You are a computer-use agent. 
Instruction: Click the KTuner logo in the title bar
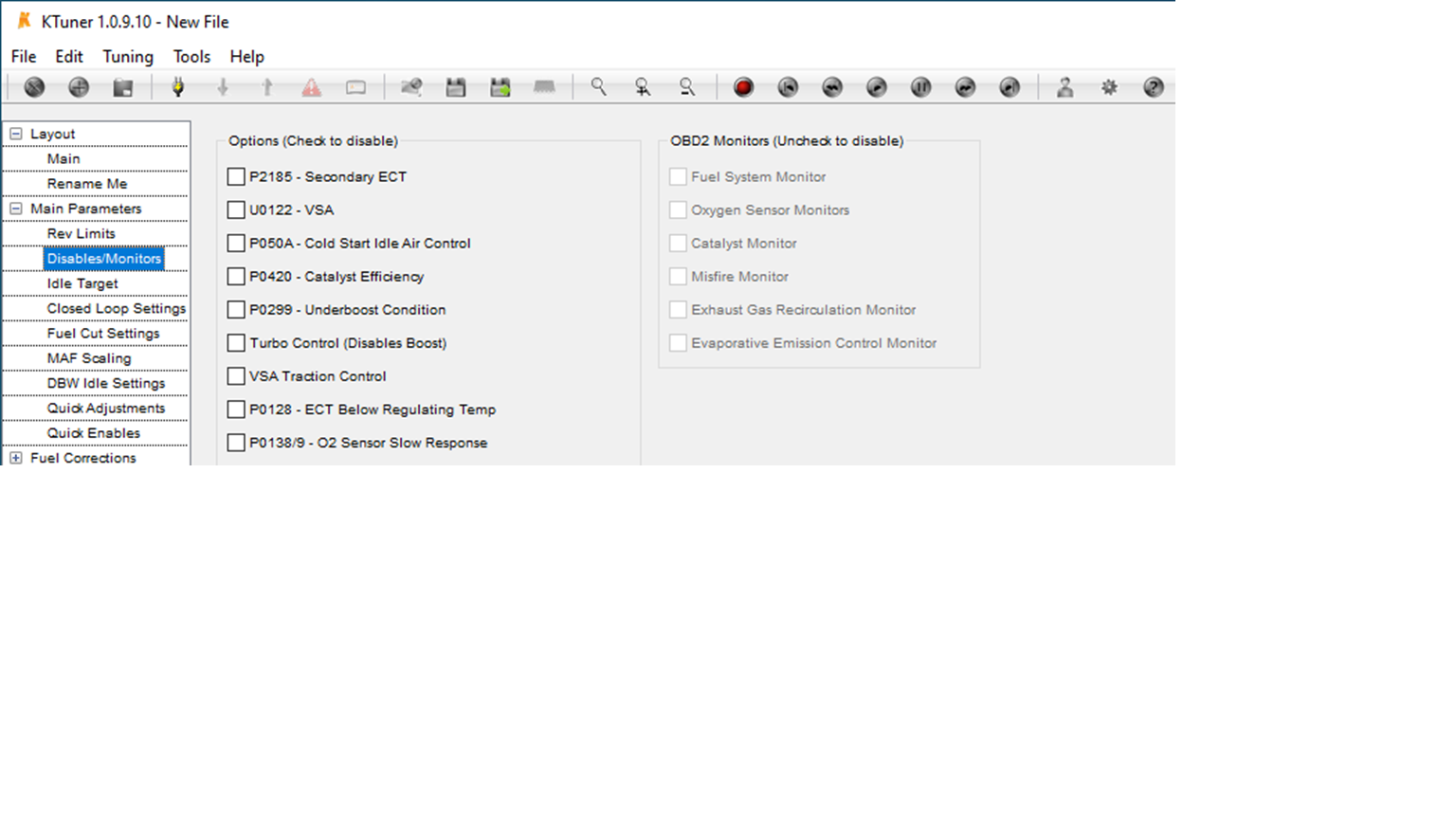pyautogui.click(x=25, y=21)
